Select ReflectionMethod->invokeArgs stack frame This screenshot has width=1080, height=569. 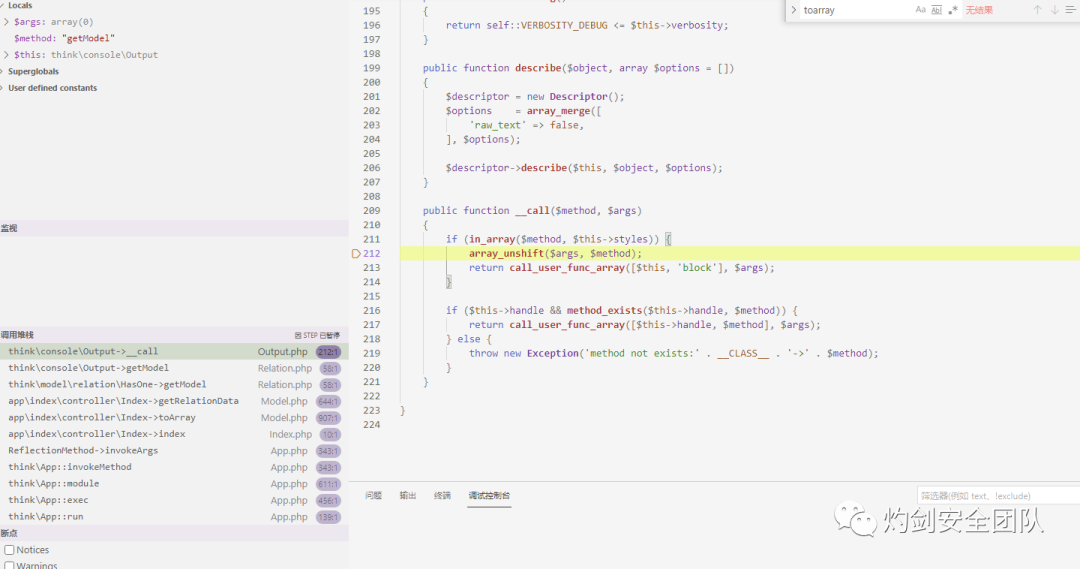pos(174,451)
